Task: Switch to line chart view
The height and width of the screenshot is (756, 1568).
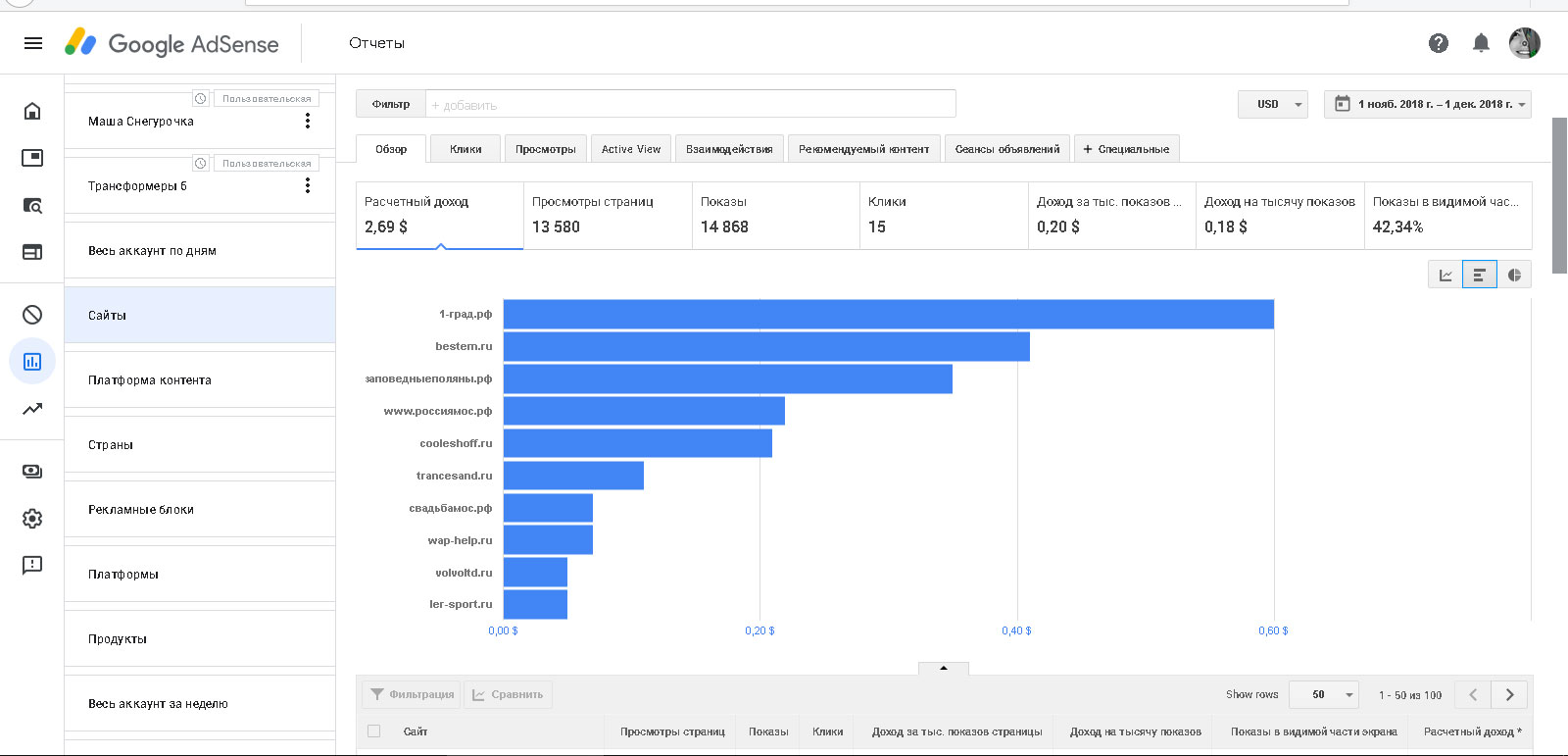Action: pyautogui.click(x=1445, y=276)
